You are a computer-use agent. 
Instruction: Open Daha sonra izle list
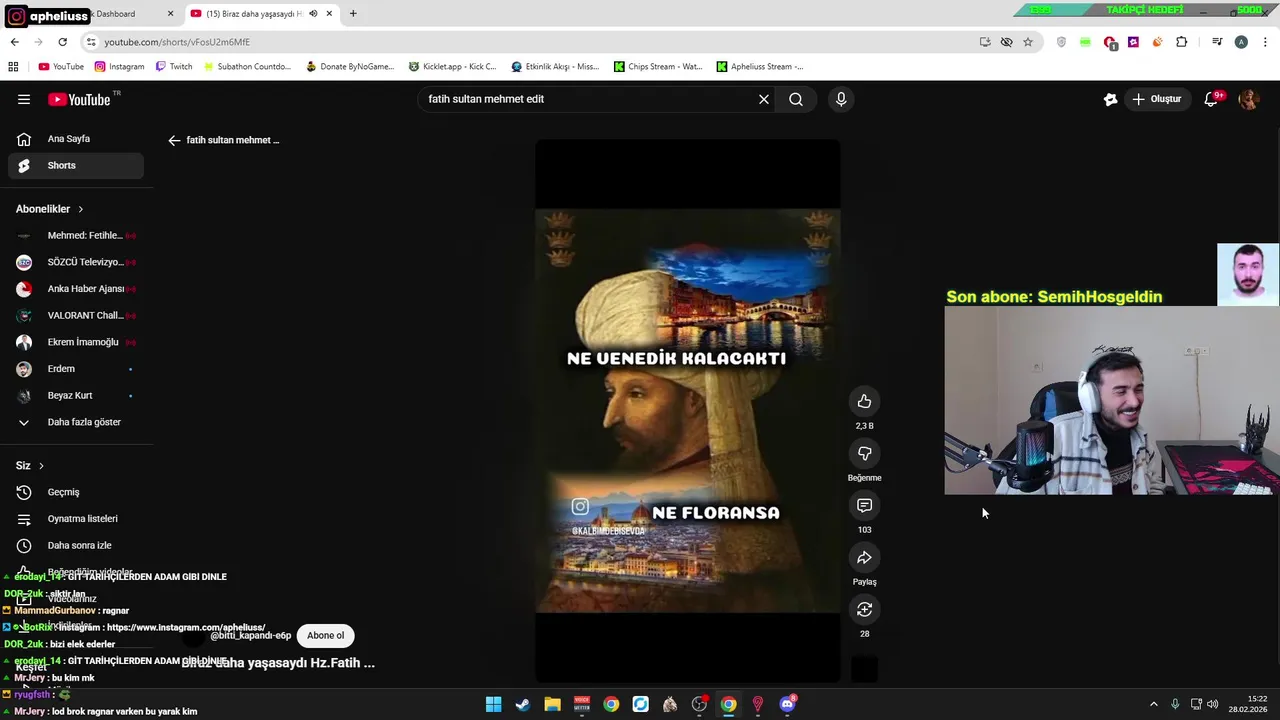(x=76, y=545)
